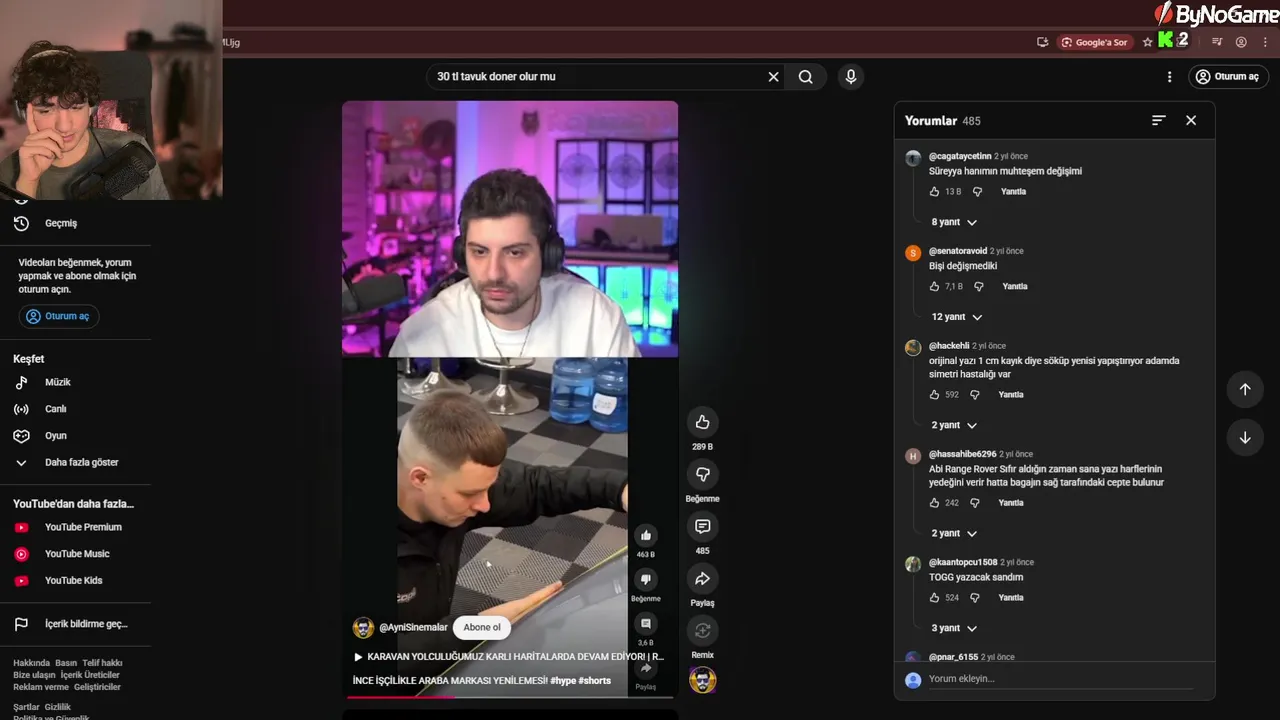Expand 2 yanıt under @hassahibe6296 comment
Viewport: 1280px width, 720px height.
tap(954, 533)
